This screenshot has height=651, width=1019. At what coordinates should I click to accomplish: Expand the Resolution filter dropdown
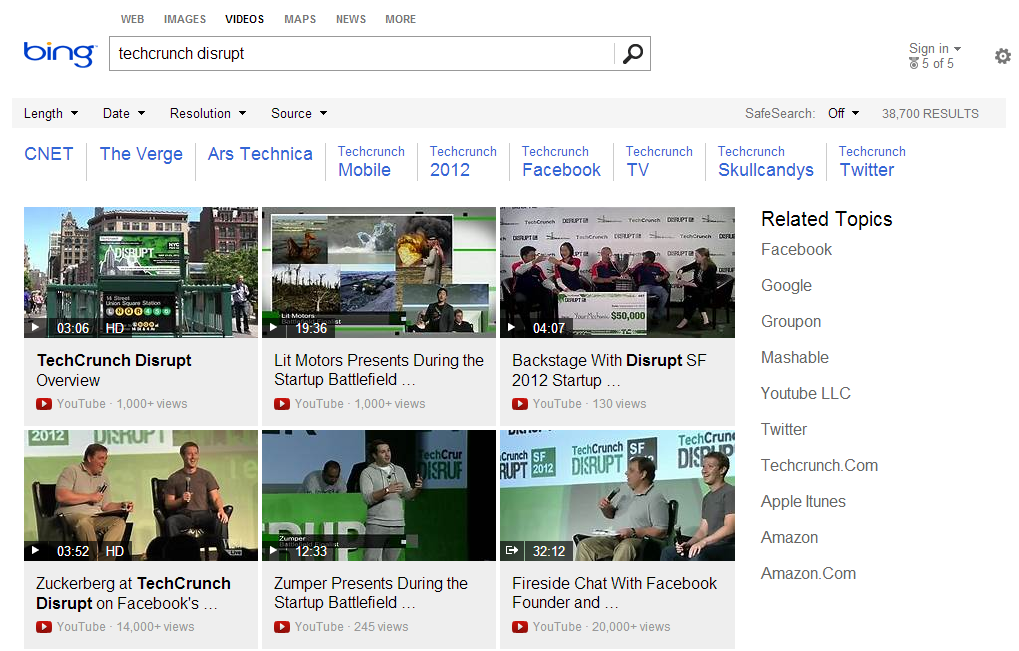[208, 113]
